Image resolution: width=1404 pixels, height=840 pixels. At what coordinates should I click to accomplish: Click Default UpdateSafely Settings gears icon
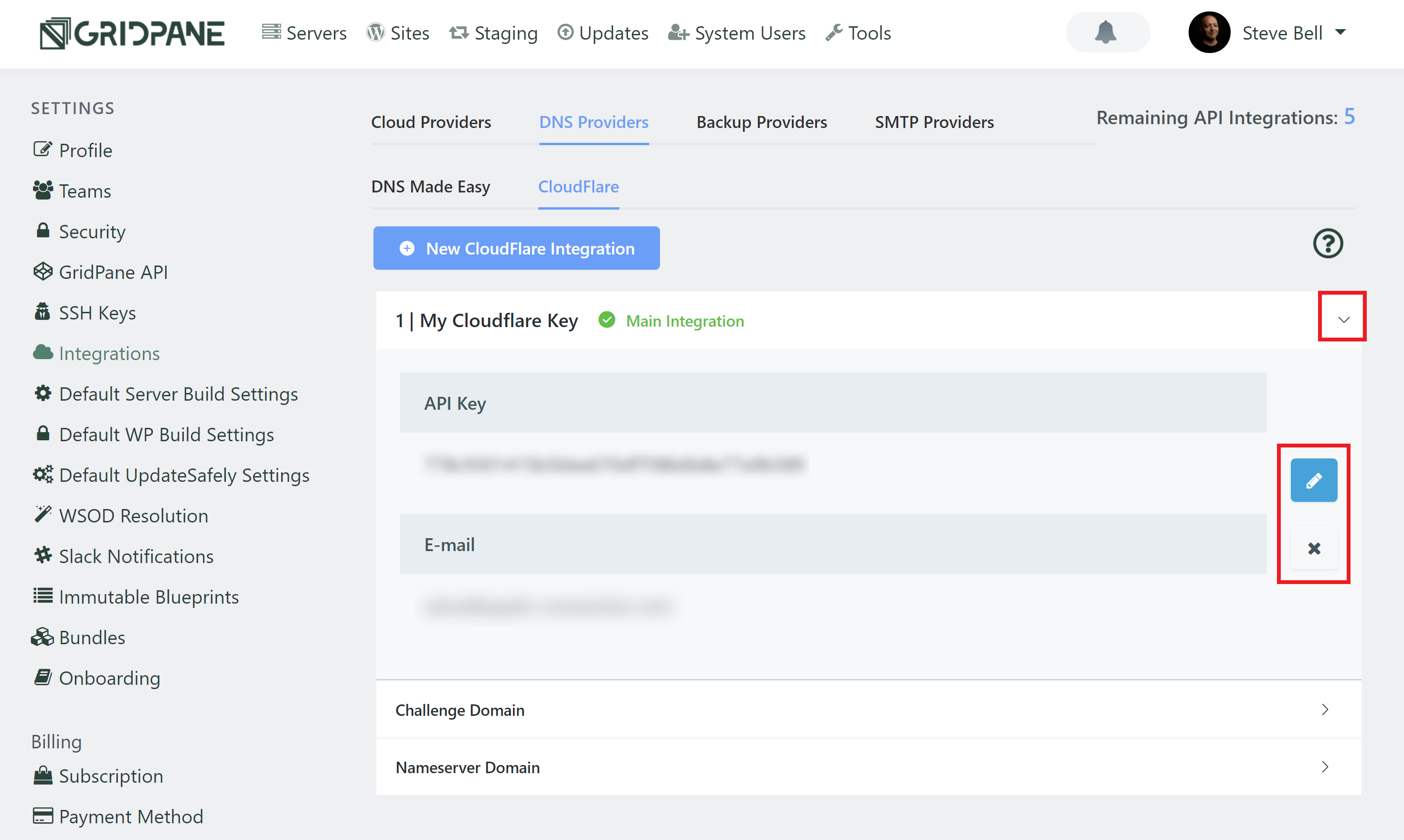click(43, 474)
